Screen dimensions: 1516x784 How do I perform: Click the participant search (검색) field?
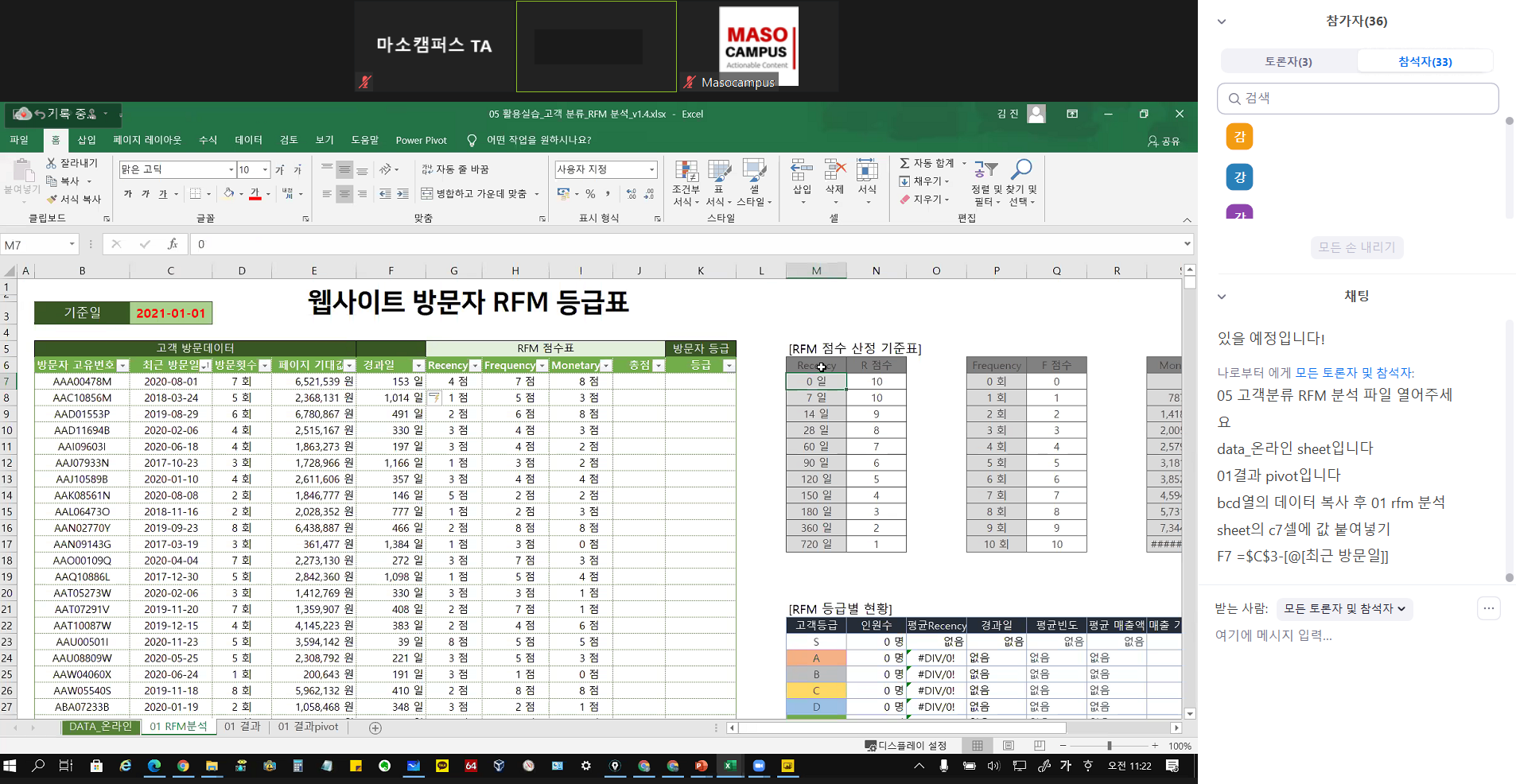(x=1358, y=99)
